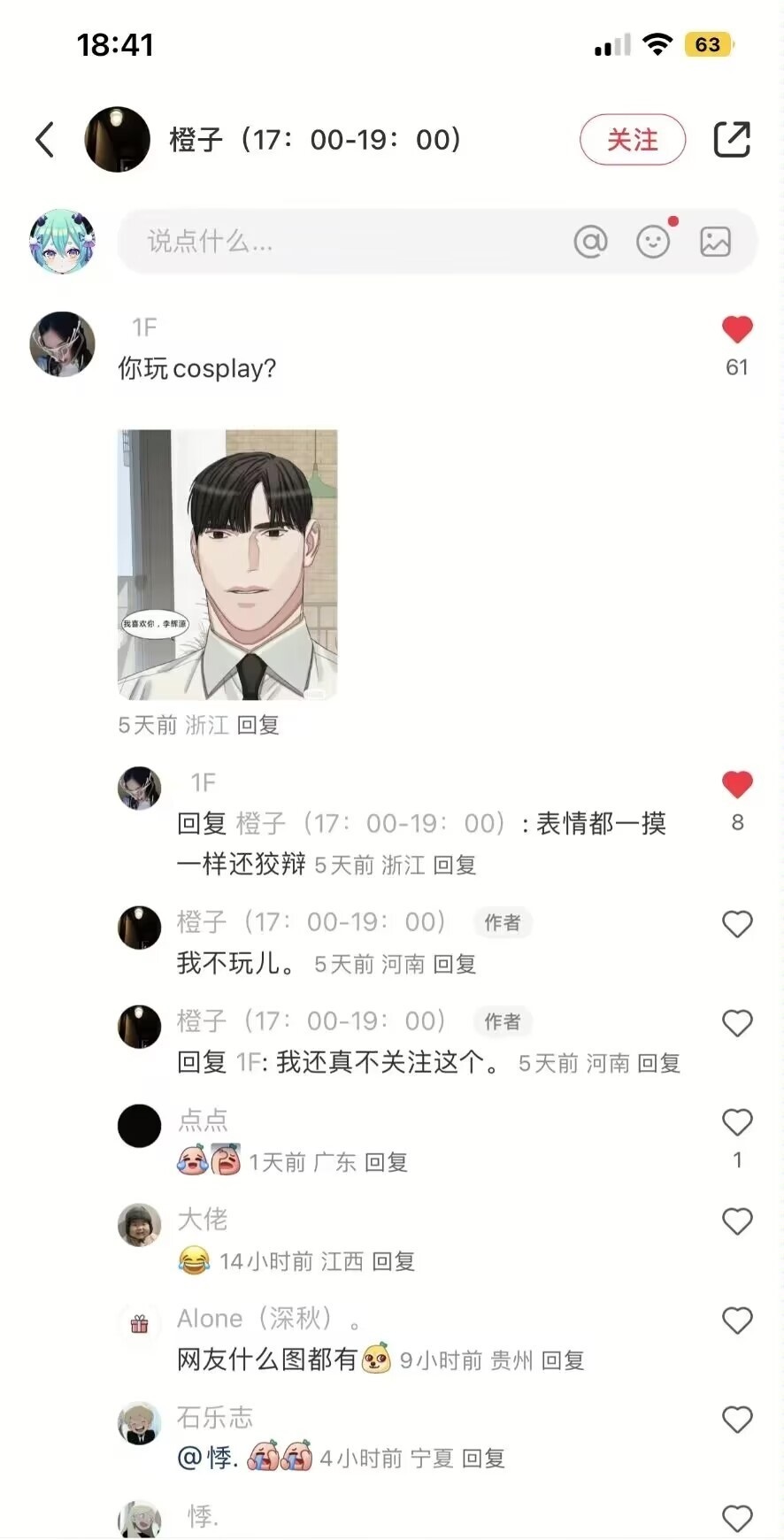Like 石乐志's comment

tap(737, 1420)
